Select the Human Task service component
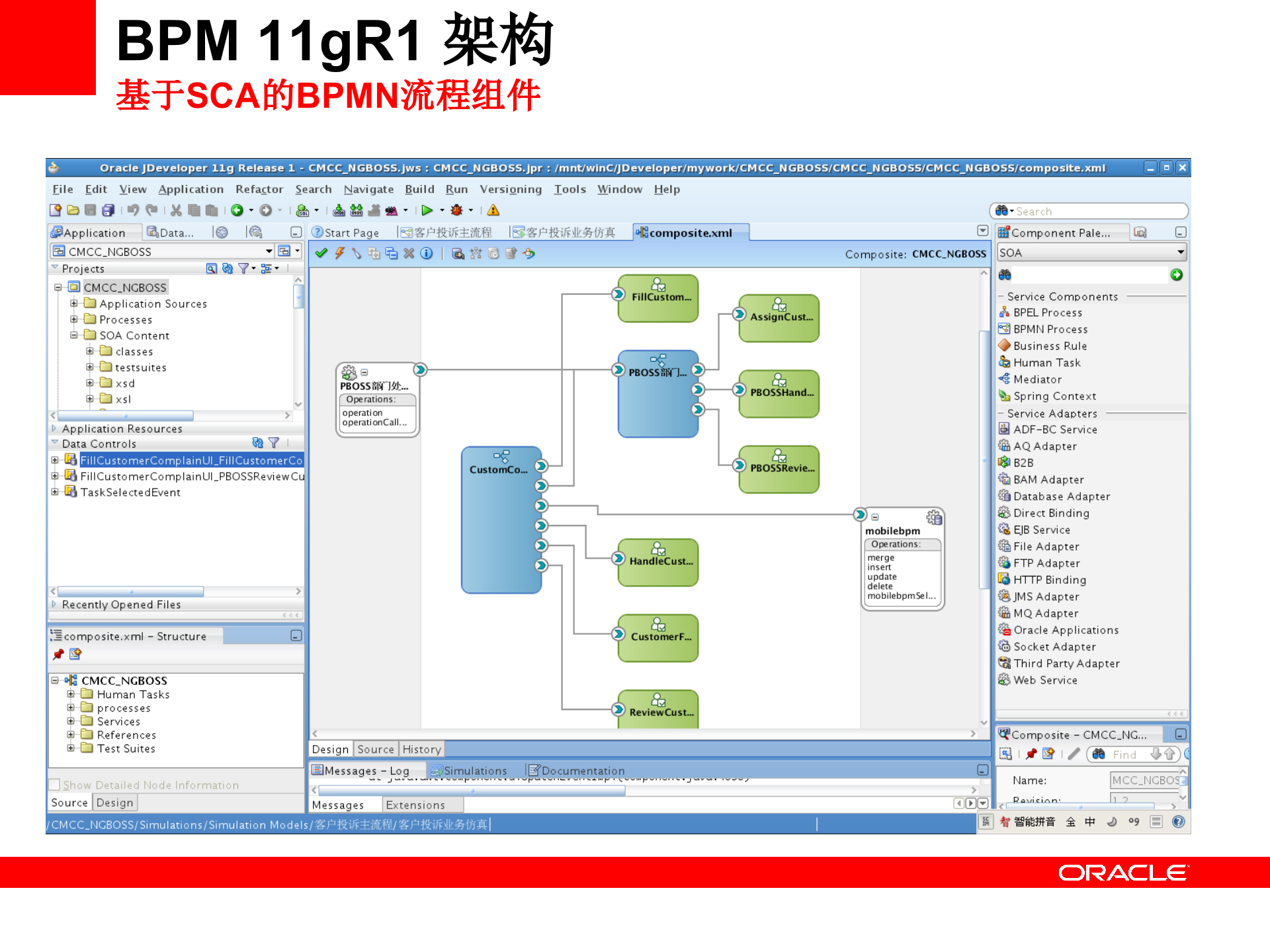The image size is (1270, 952). point(1046,362)
